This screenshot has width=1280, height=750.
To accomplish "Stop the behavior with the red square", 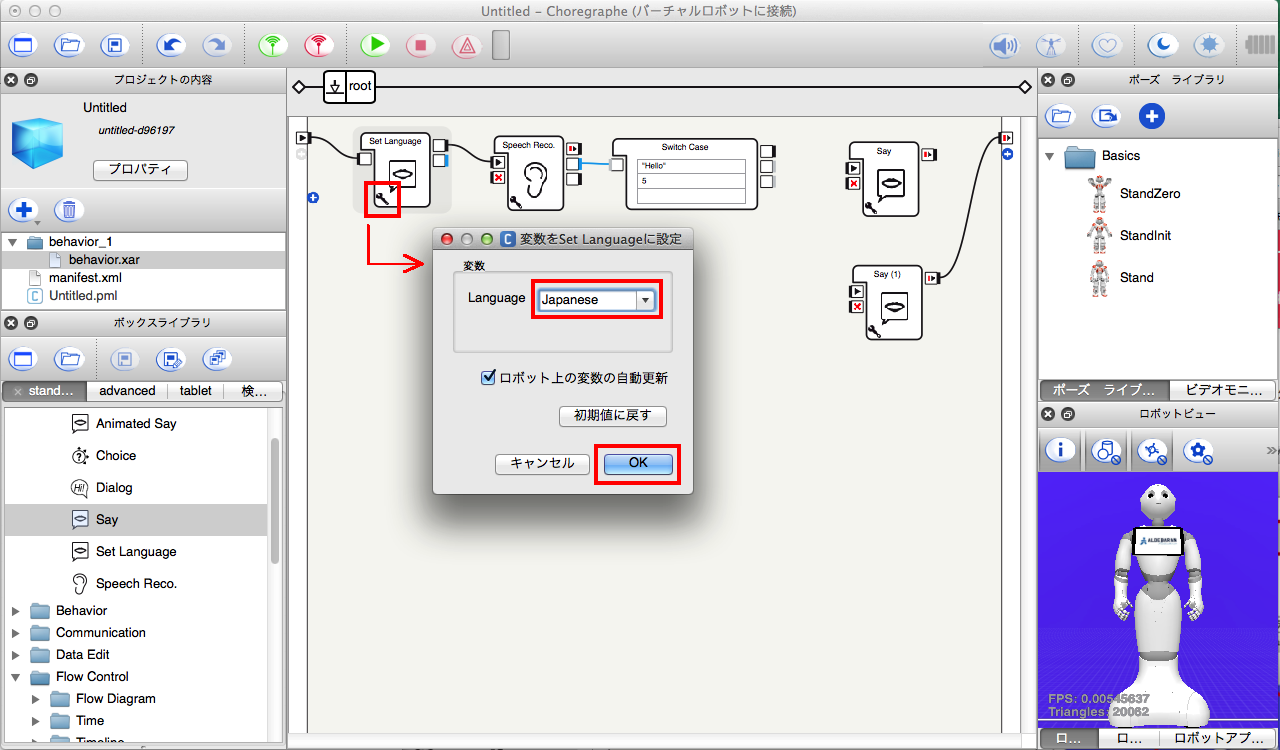I will (x=421, y=45).
